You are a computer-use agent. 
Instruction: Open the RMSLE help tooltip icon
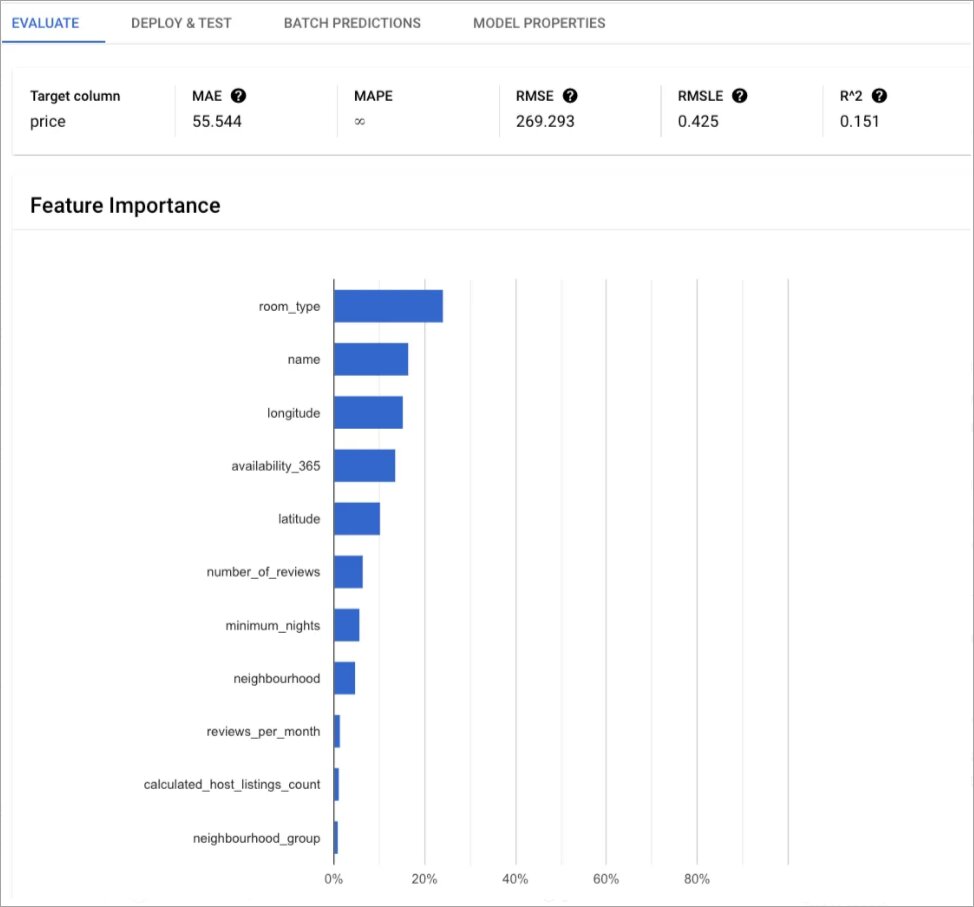pos(739,96)
